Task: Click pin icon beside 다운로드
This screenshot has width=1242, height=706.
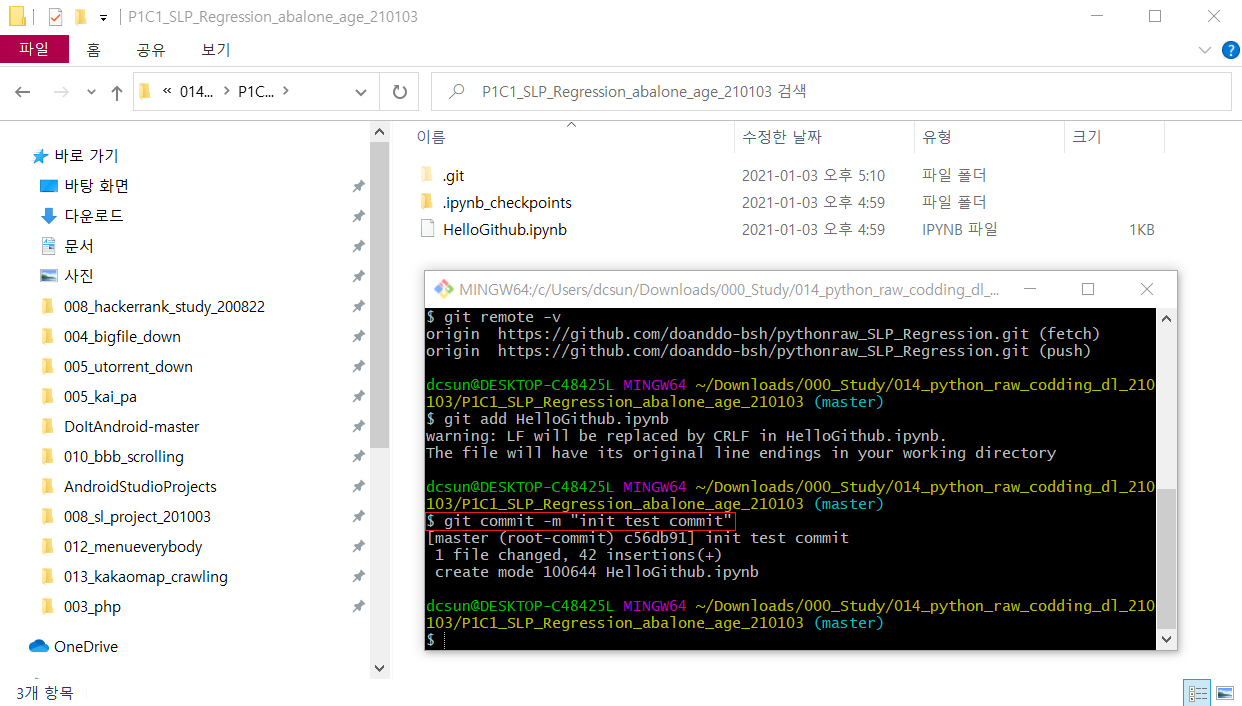Action: pyautogui.click(x=358, y=216)
